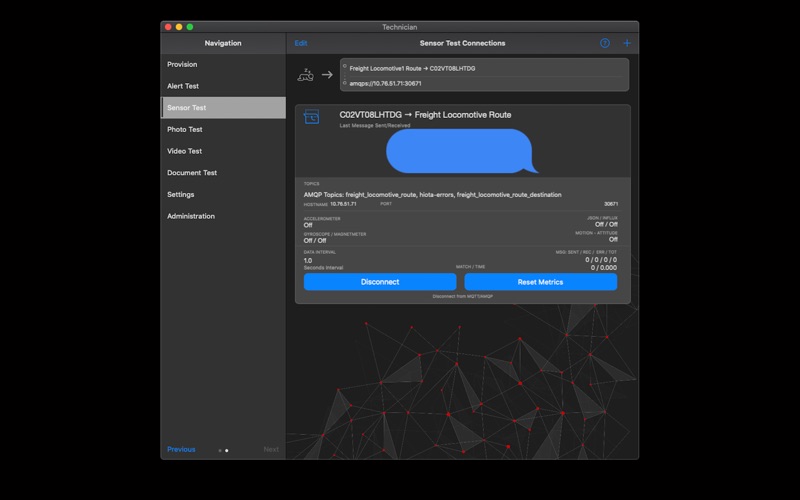
Task: Click the plus icon to add a connection
Action: tap(627, 43)
